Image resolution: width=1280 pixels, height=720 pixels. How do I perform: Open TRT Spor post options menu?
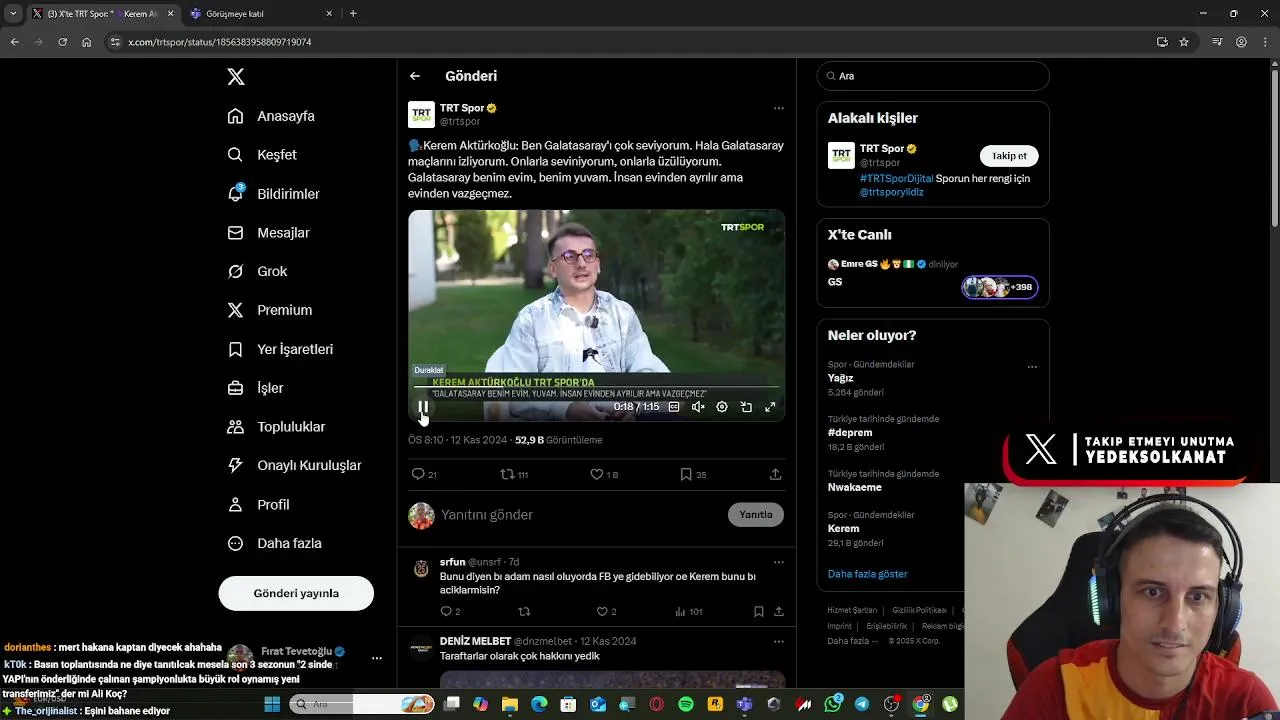coord(778,108)
